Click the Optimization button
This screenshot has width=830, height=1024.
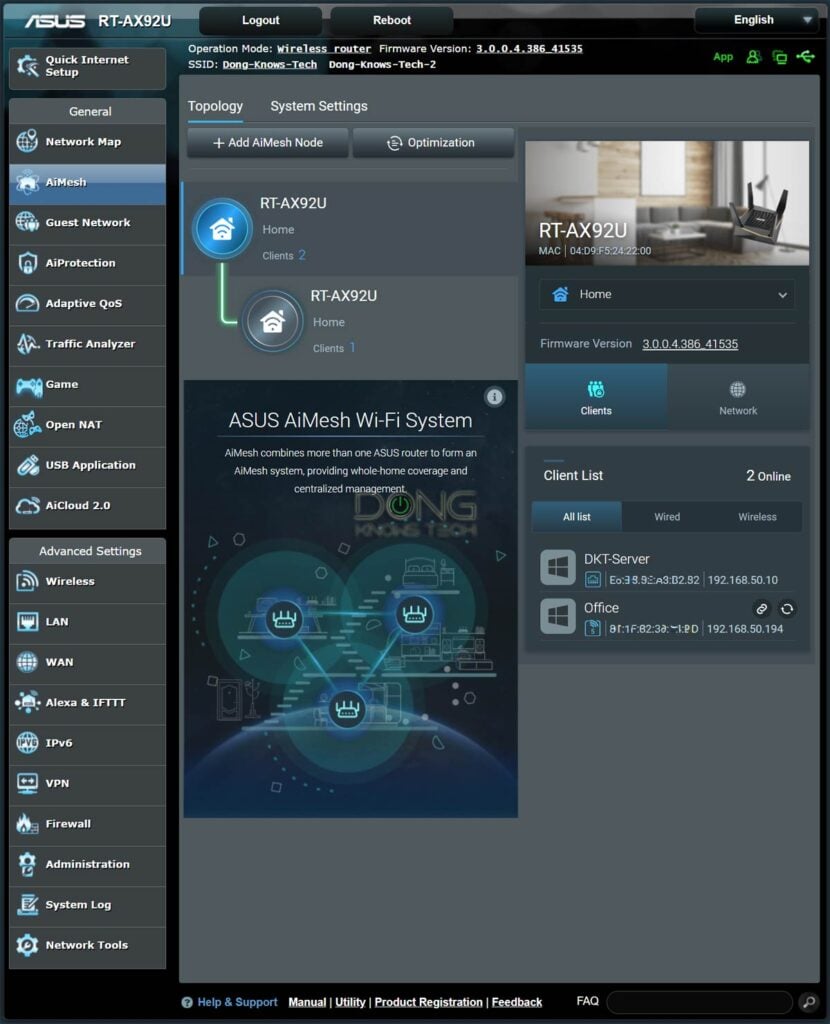coord(434,142)
